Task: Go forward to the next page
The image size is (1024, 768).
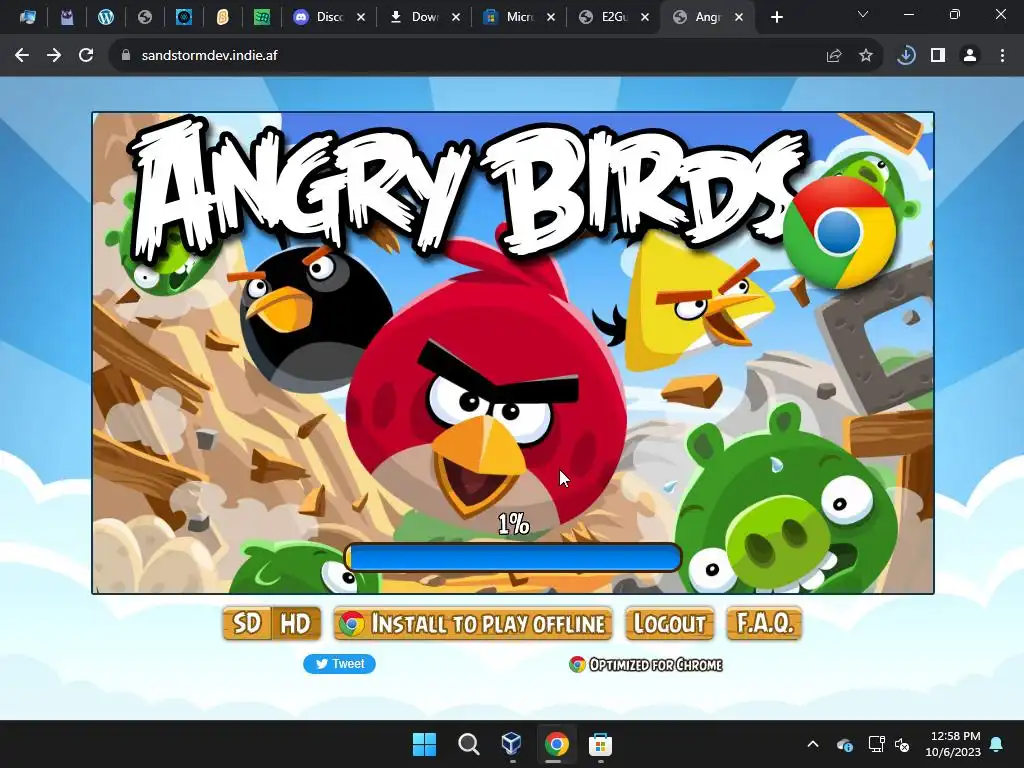Action: (54, 56)
